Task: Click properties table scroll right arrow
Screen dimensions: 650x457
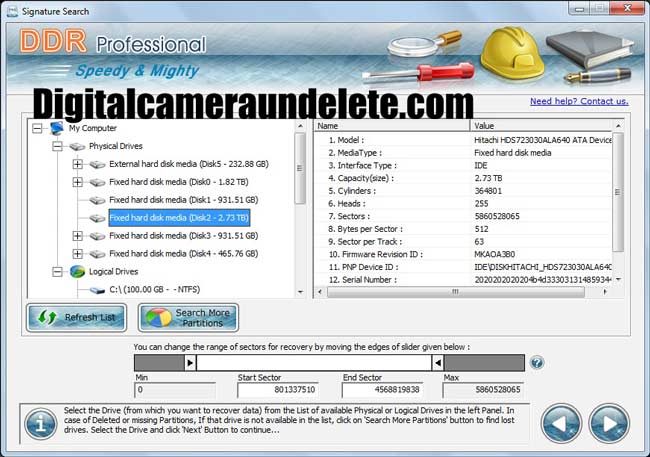Action: [x=605, y=292]
